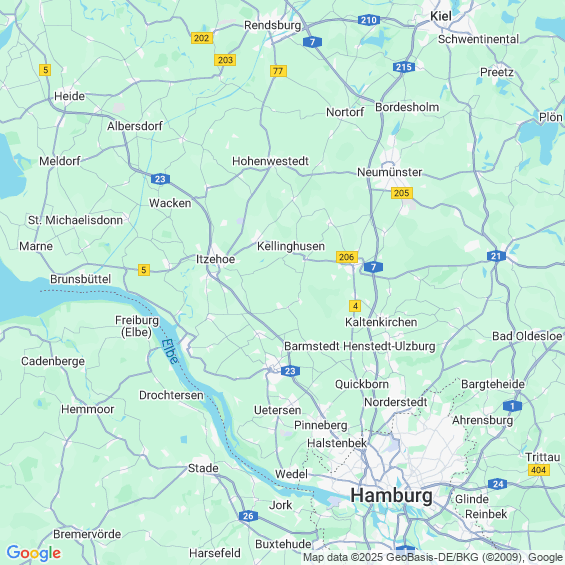Viewport: 565px width, 565px height.
Task: Click the A 21 highway shield
Action: coord(496,256)
